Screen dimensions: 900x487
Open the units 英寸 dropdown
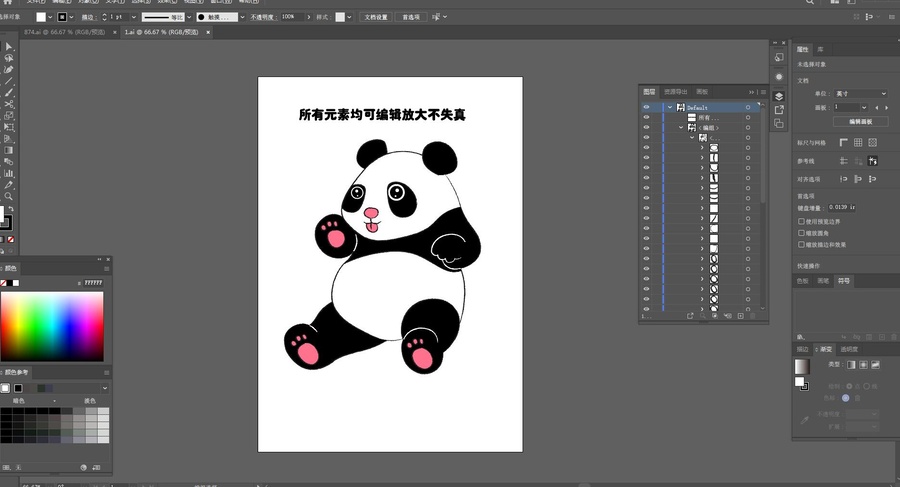coord(861,93)
